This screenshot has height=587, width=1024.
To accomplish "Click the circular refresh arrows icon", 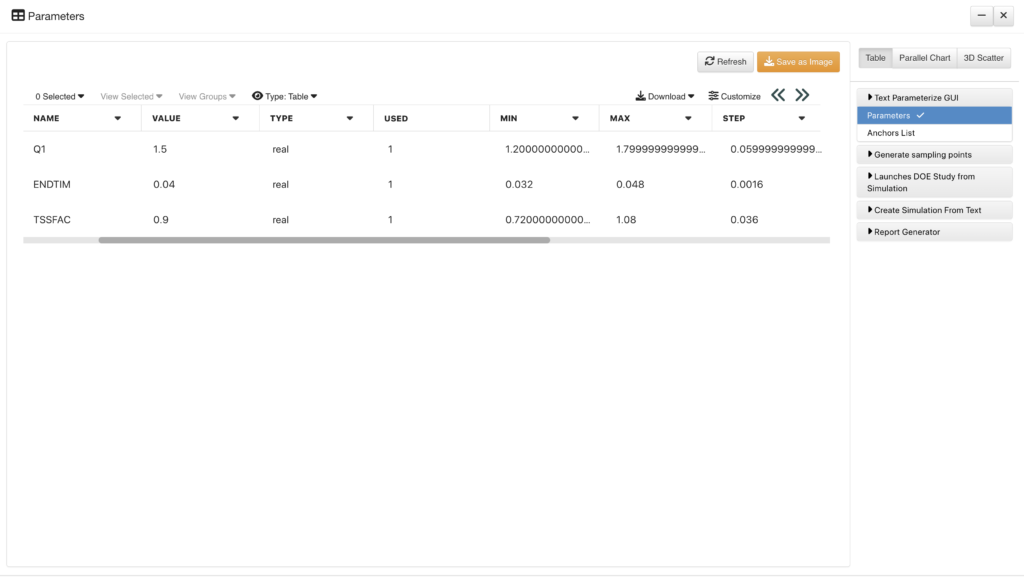I will tap(709, 61).
